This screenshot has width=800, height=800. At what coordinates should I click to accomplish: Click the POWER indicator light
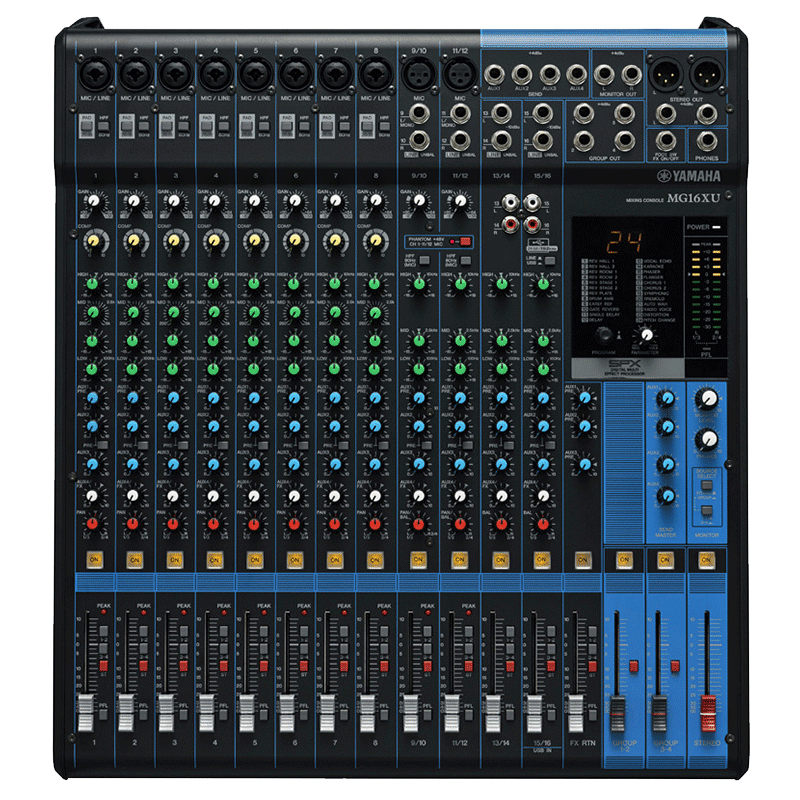(716, 227)
